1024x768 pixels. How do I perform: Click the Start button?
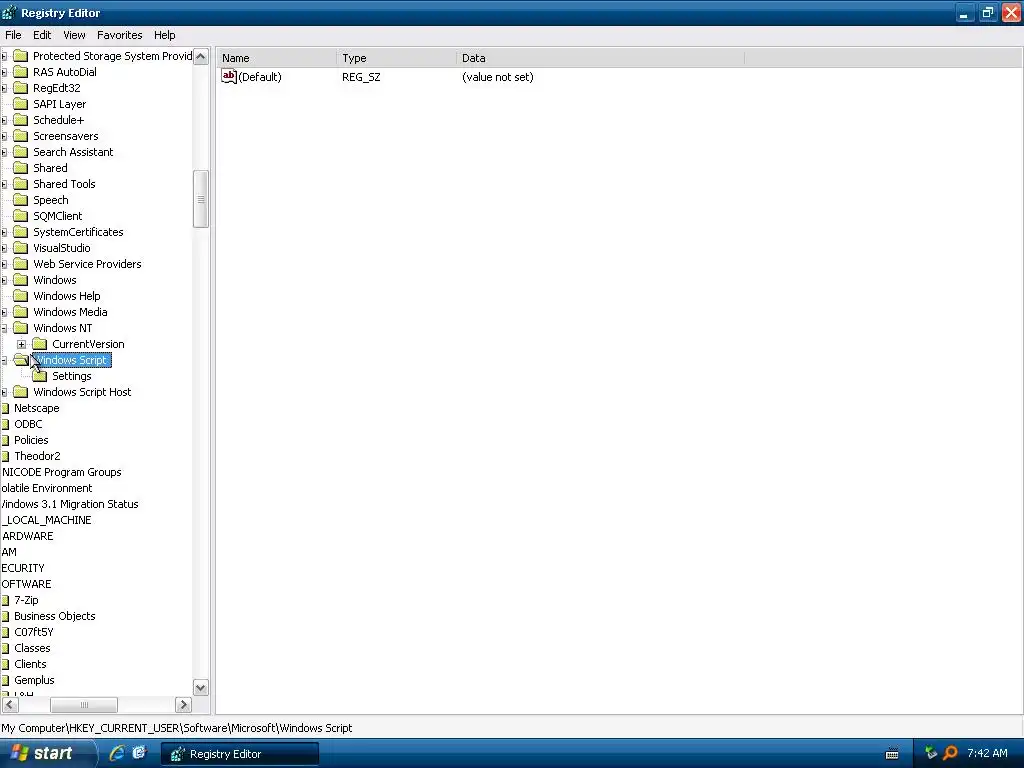[x=48, y=753]
